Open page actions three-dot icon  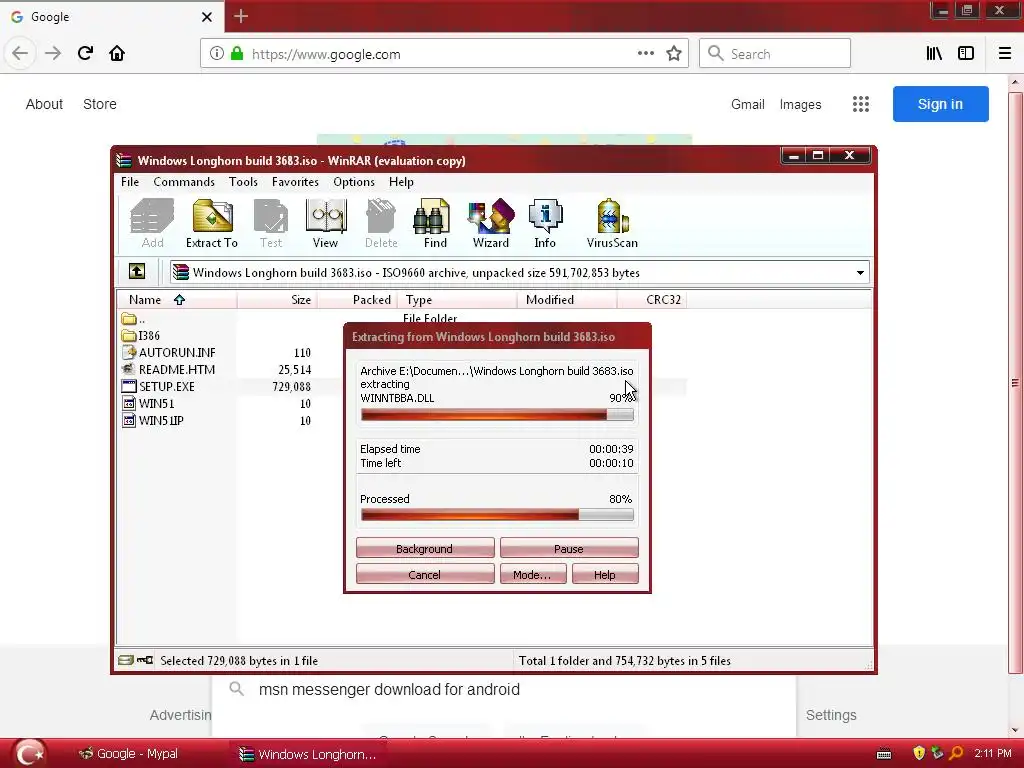[x=645, y=54]
